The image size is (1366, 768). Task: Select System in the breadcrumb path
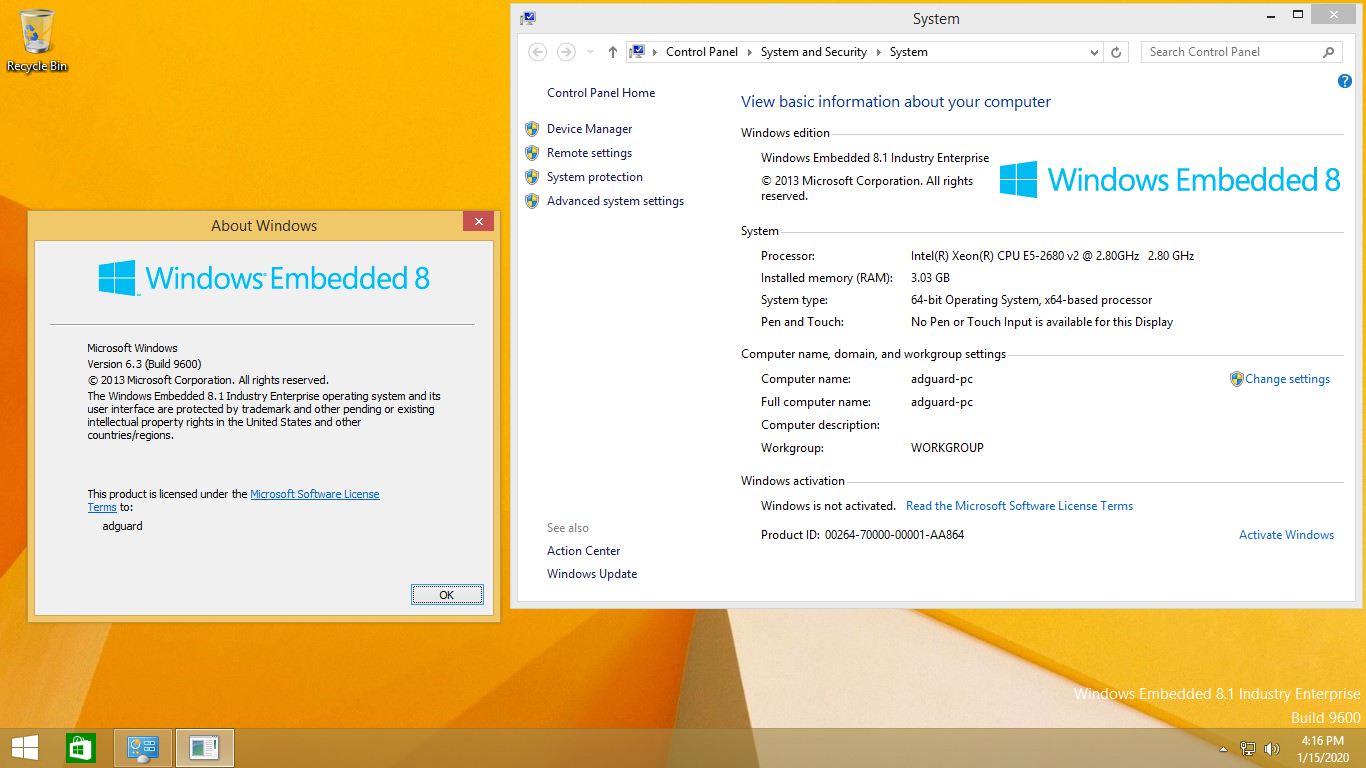[x=908, y=52]
